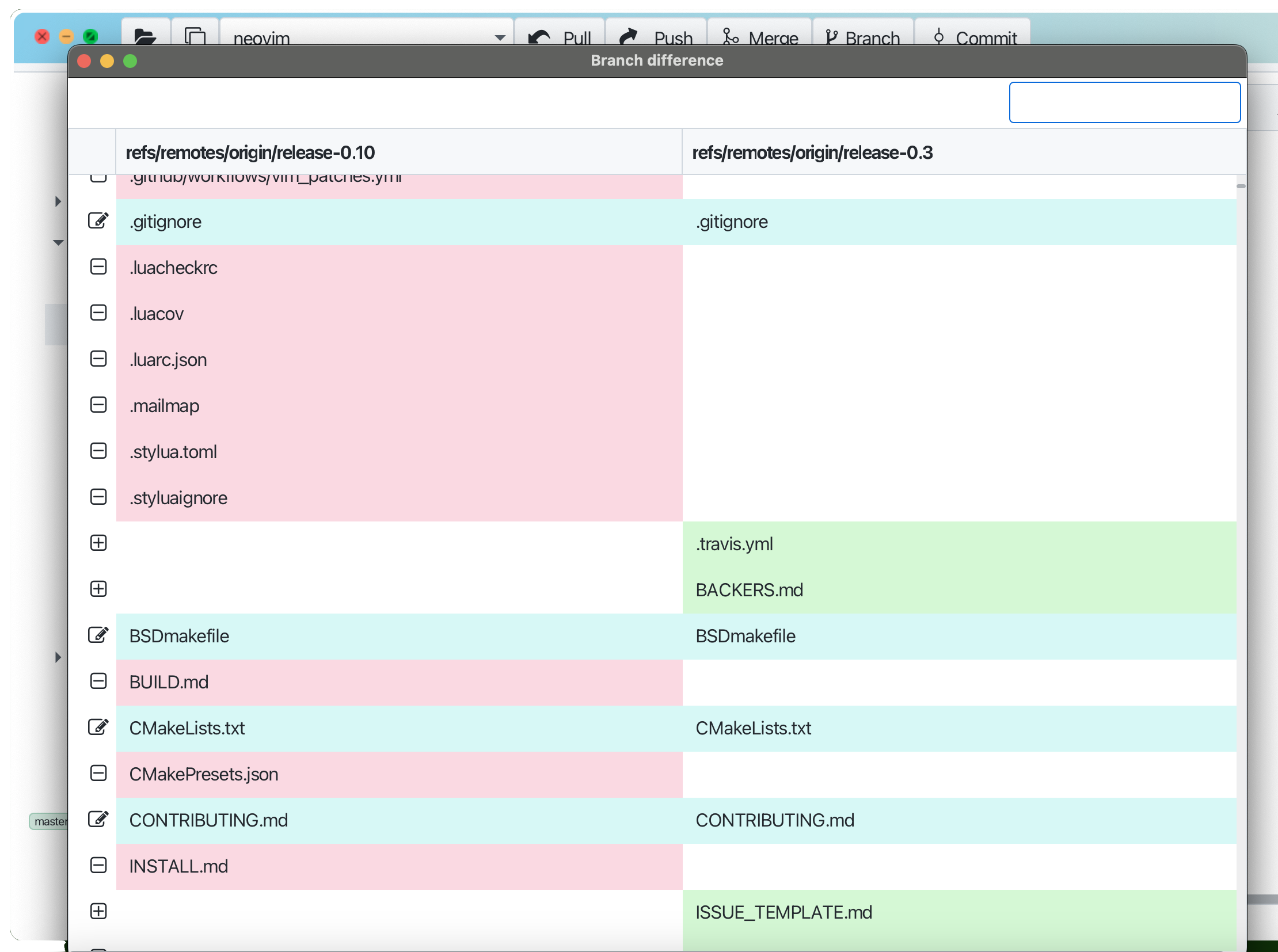
Task: Click the plus icon beside BACKERS.md
Action: 98,589
